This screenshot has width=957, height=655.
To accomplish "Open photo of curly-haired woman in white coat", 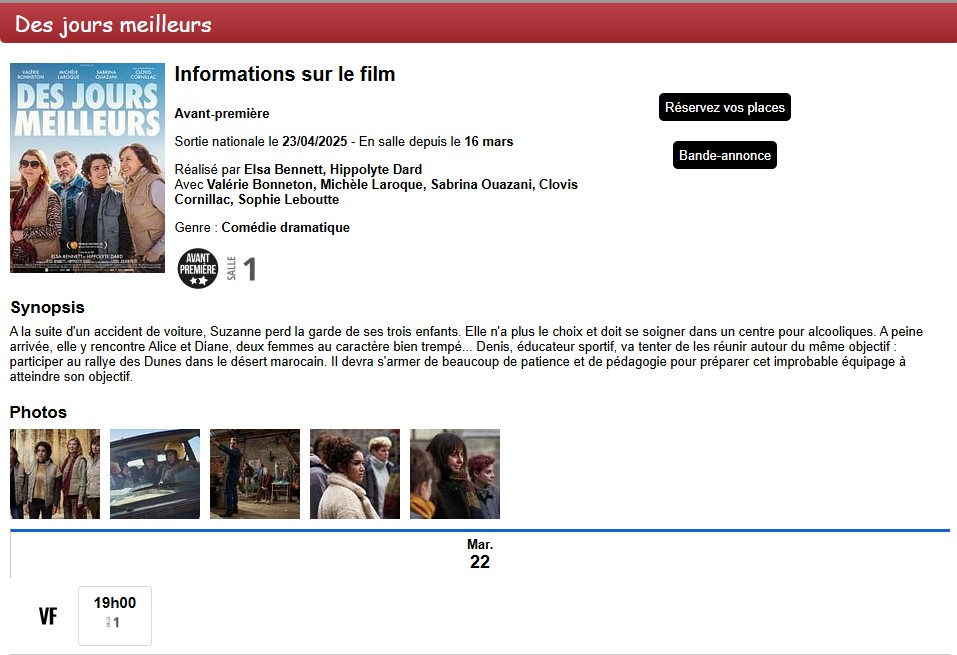I will 355,474.
